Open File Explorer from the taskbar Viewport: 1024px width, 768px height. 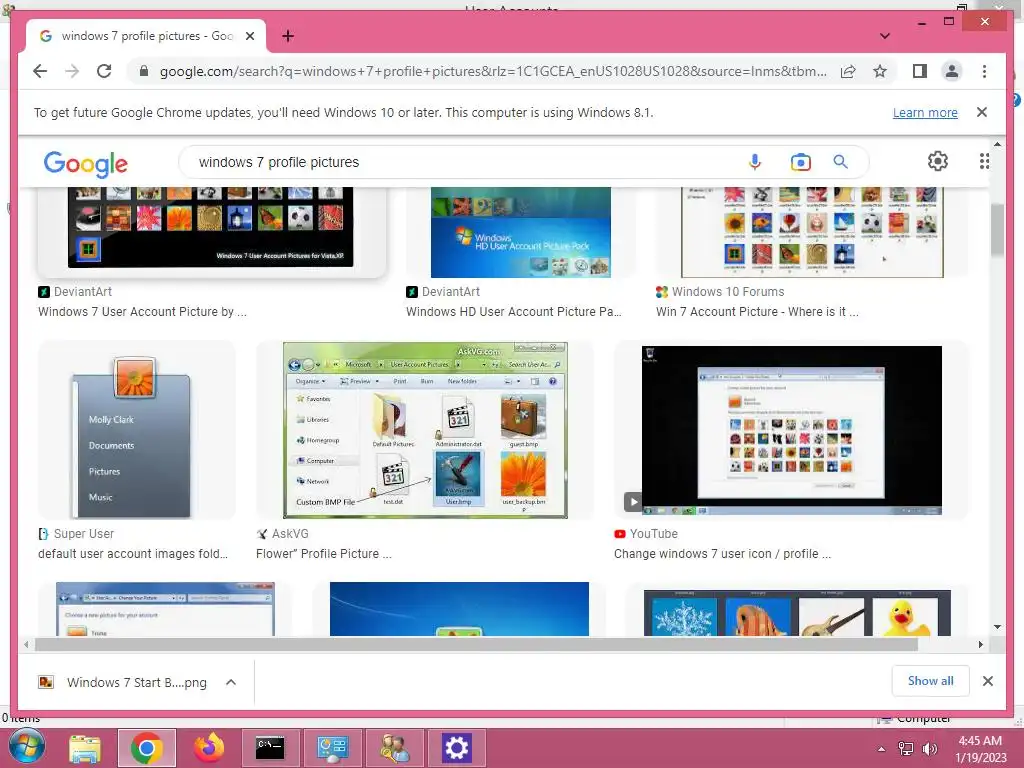click(85, 748)
